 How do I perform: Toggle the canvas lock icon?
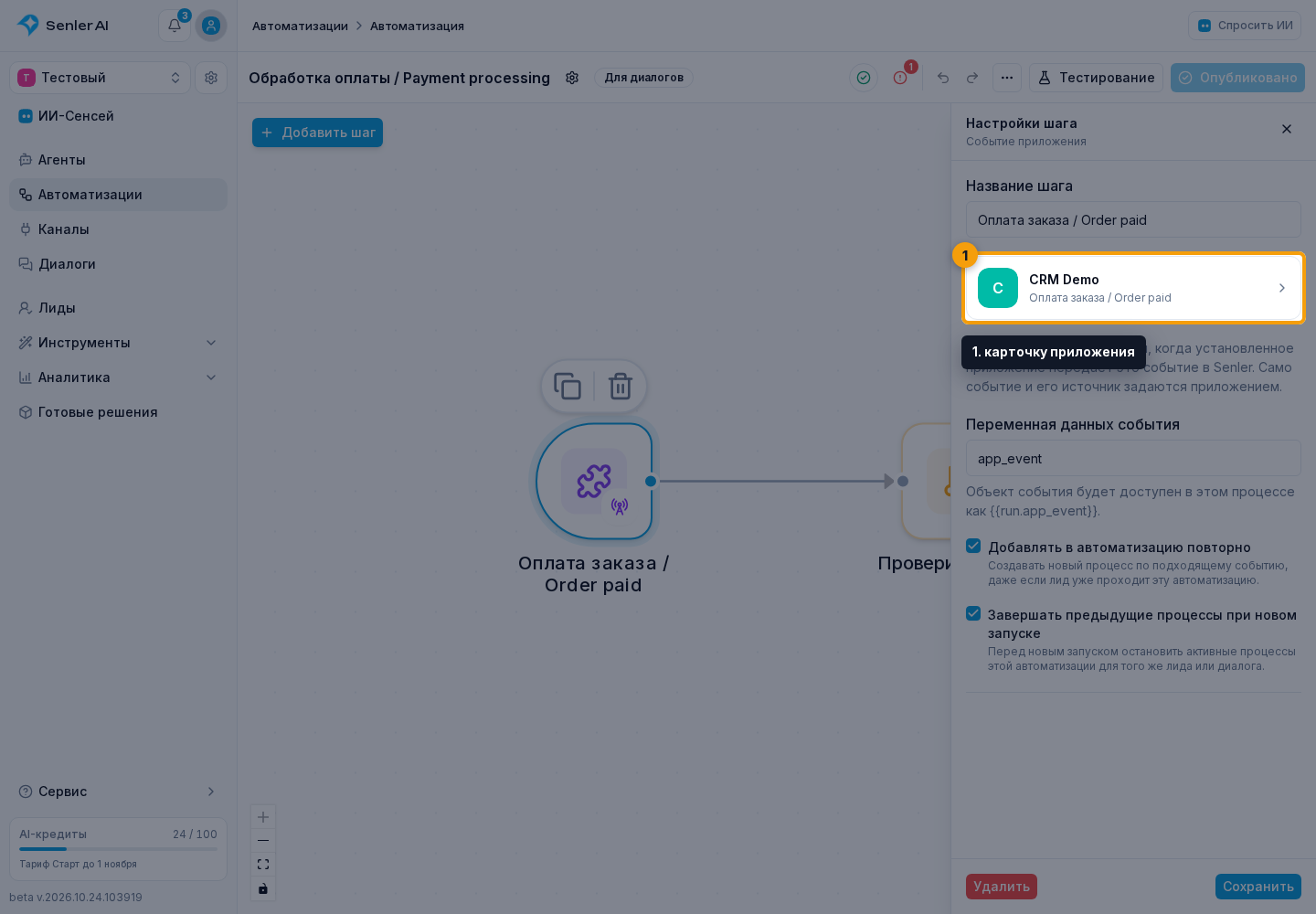[263, 888]
